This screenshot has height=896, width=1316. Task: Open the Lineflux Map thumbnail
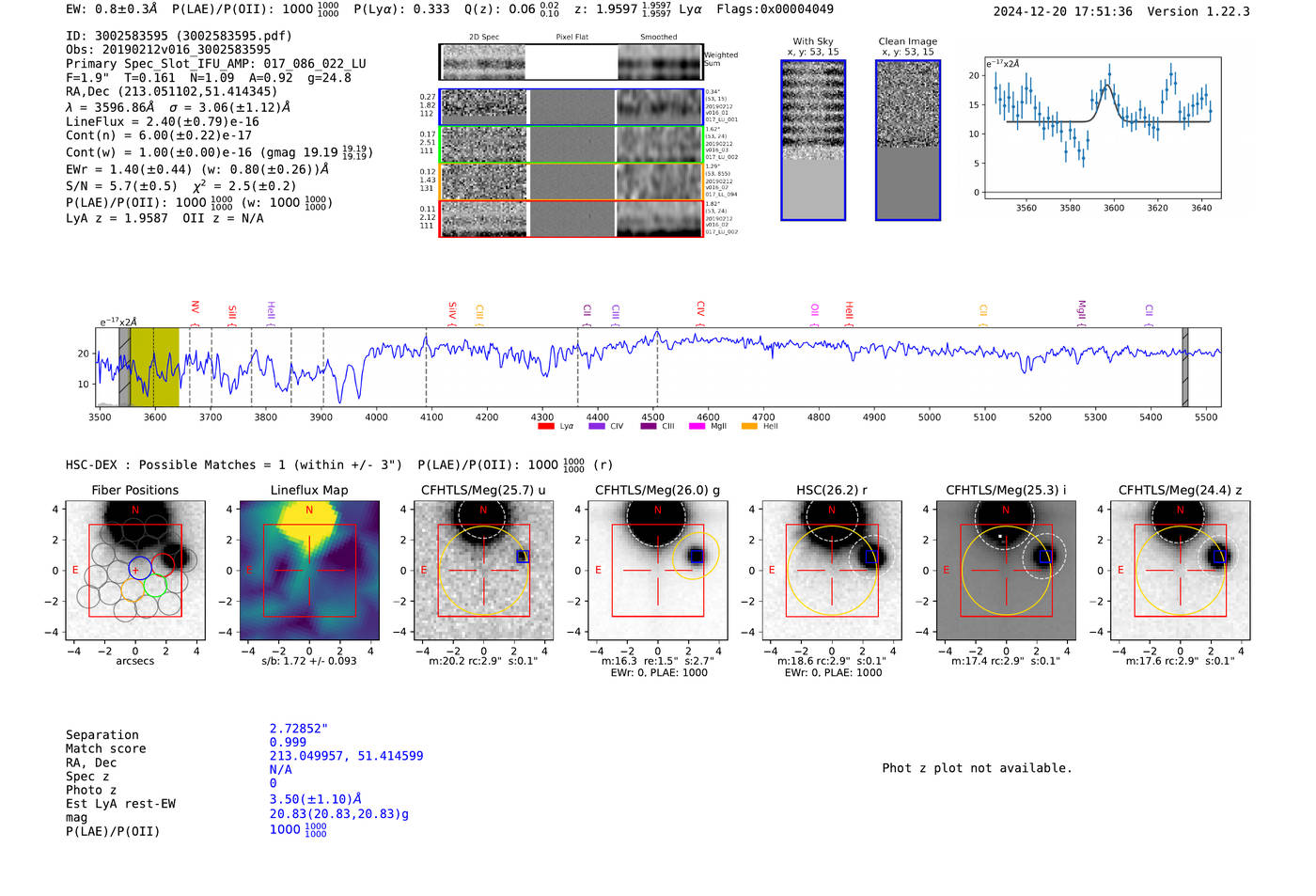pyautogui.click(x=309, y=571)
